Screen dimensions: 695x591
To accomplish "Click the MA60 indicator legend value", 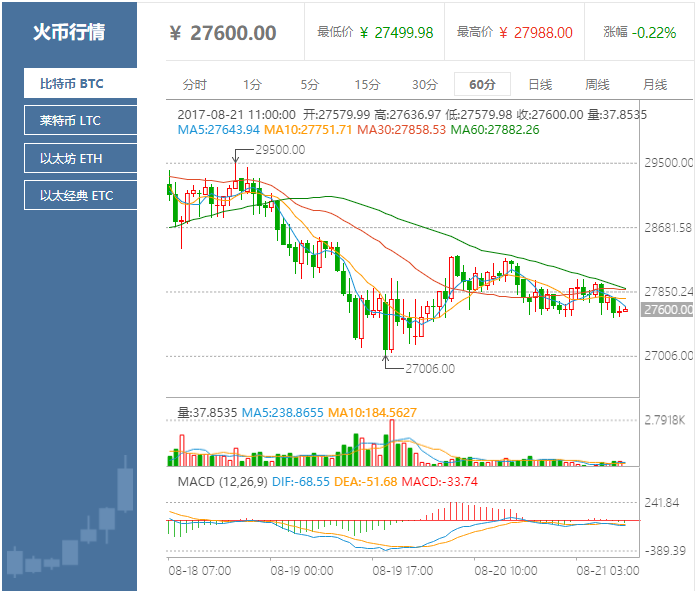I will point(495,130).
